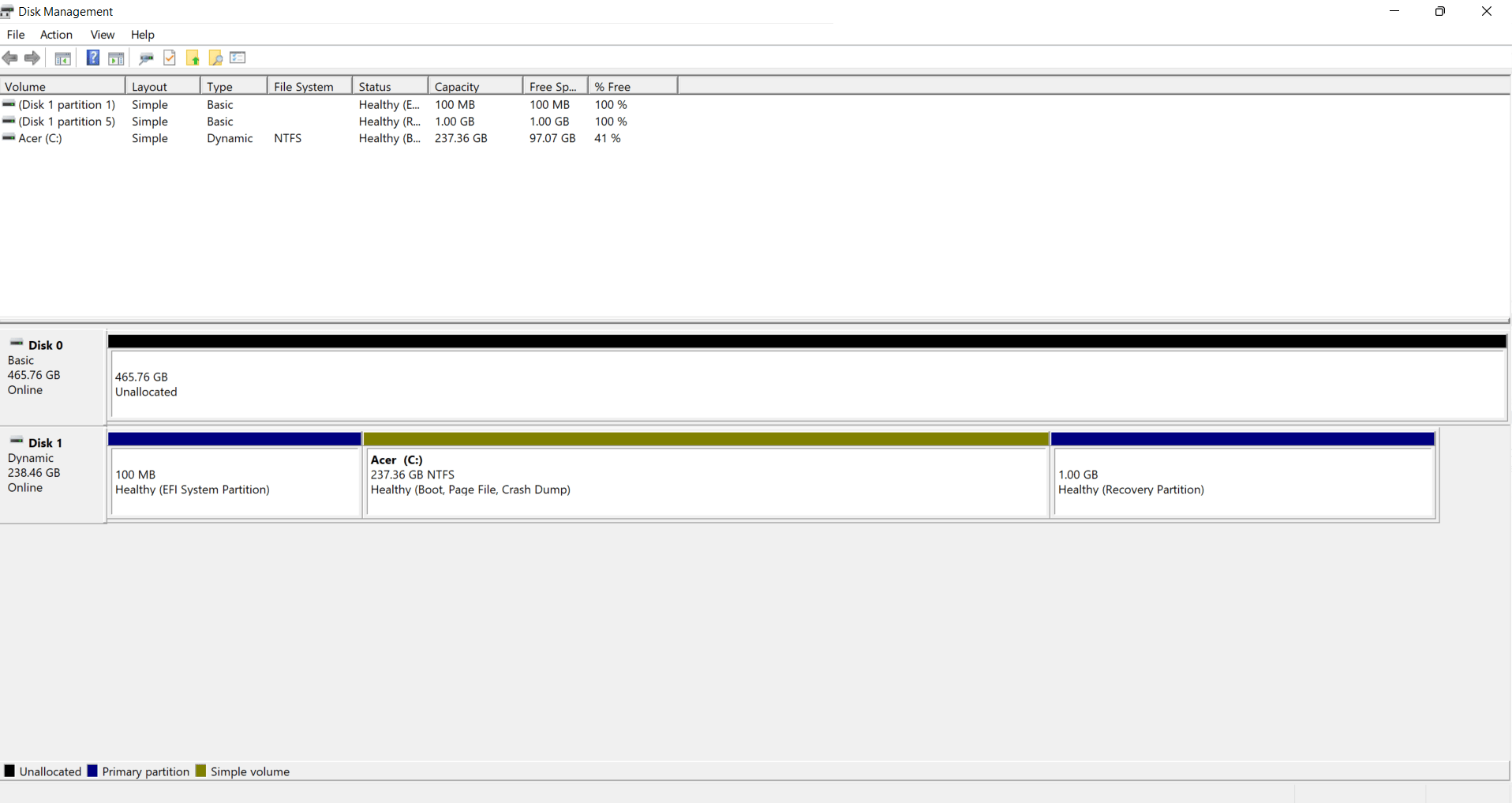This screenshot has width=1512, height=803.
Task: Click the Rescan Disks toolbar icon
Action: point(145,58)
